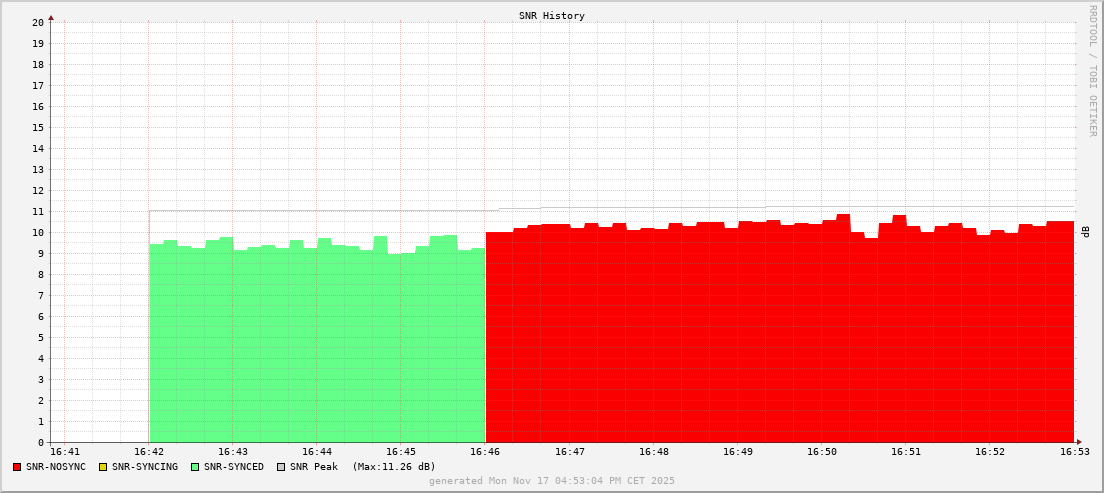This screenshot has height=493, width=1104.
Task: Select the SNR-SYNCED legend label
Action: point(234,467)
